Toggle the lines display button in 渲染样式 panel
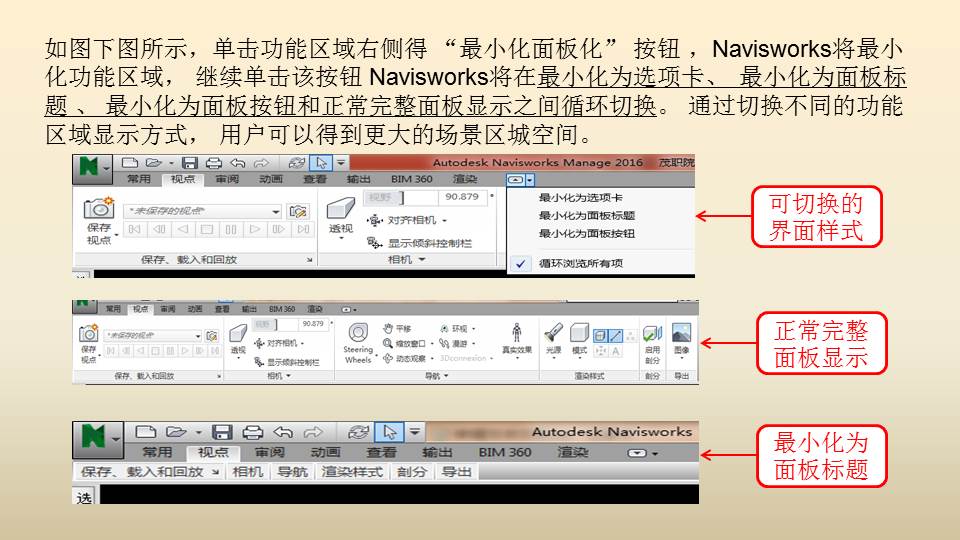 point(615,336)
